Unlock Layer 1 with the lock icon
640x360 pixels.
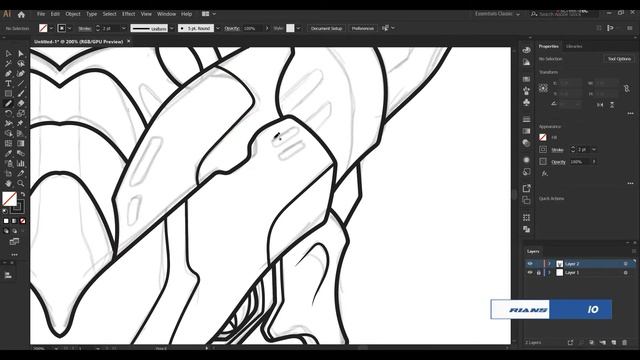click(x=538, y=272)
